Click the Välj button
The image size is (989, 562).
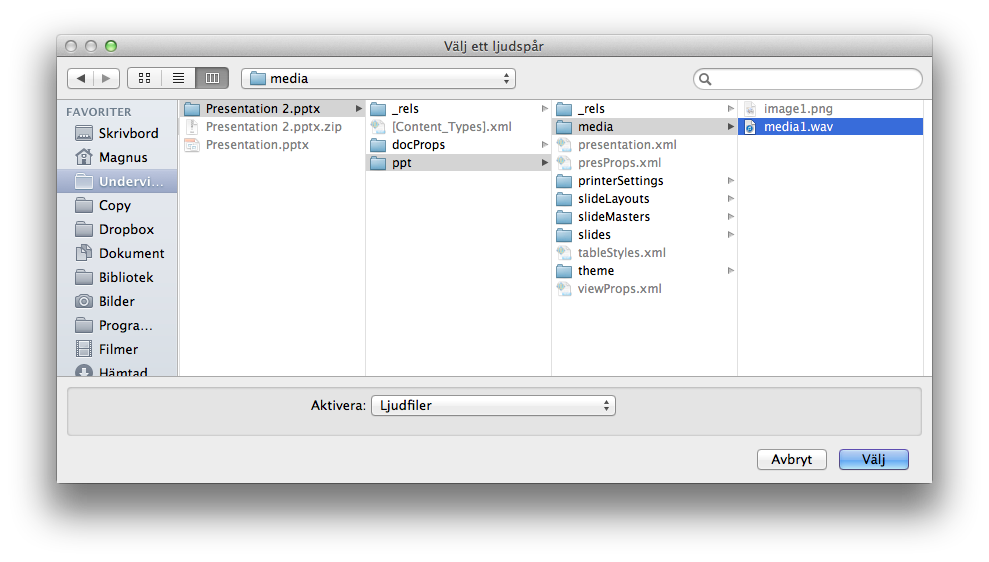pyautogui.click(x=873, y=459)
